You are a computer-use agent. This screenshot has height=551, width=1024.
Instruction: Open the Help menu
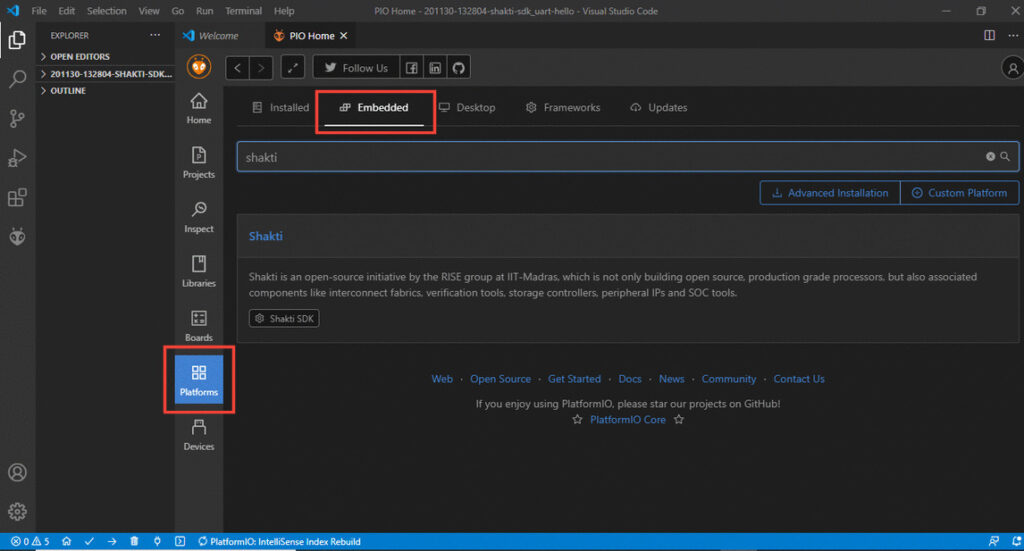pyautogui.click(x=284, y=11)
